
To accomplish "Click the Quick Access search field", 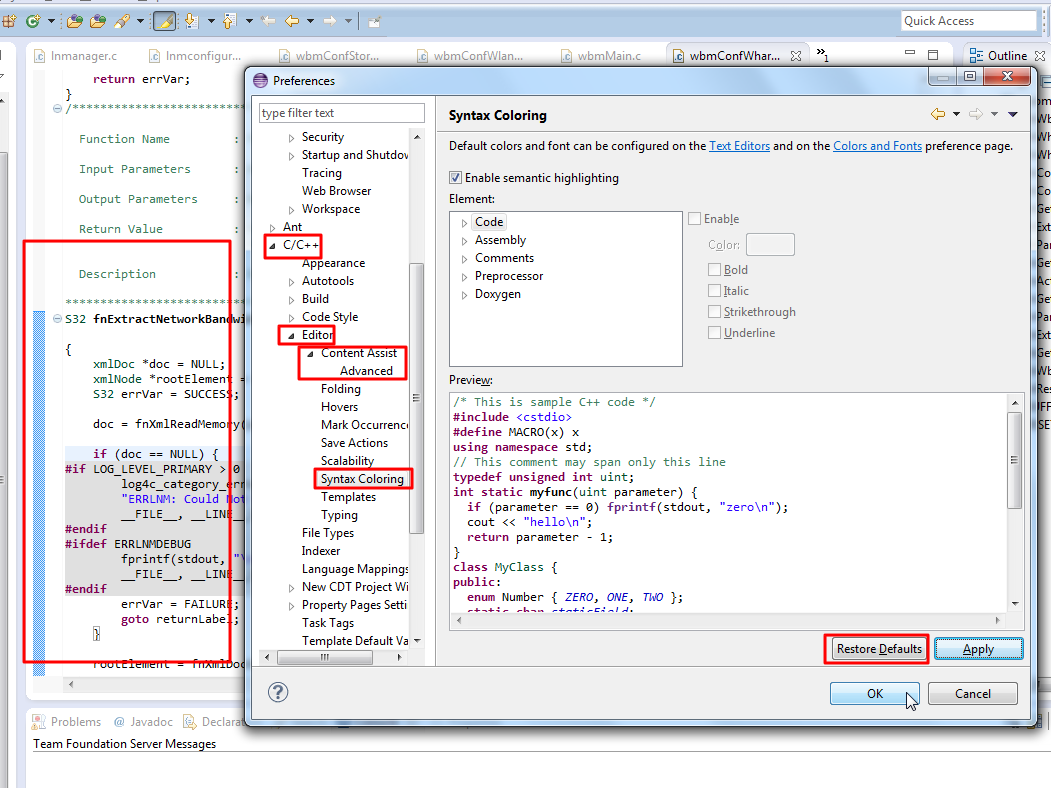I will pos(969,21).
